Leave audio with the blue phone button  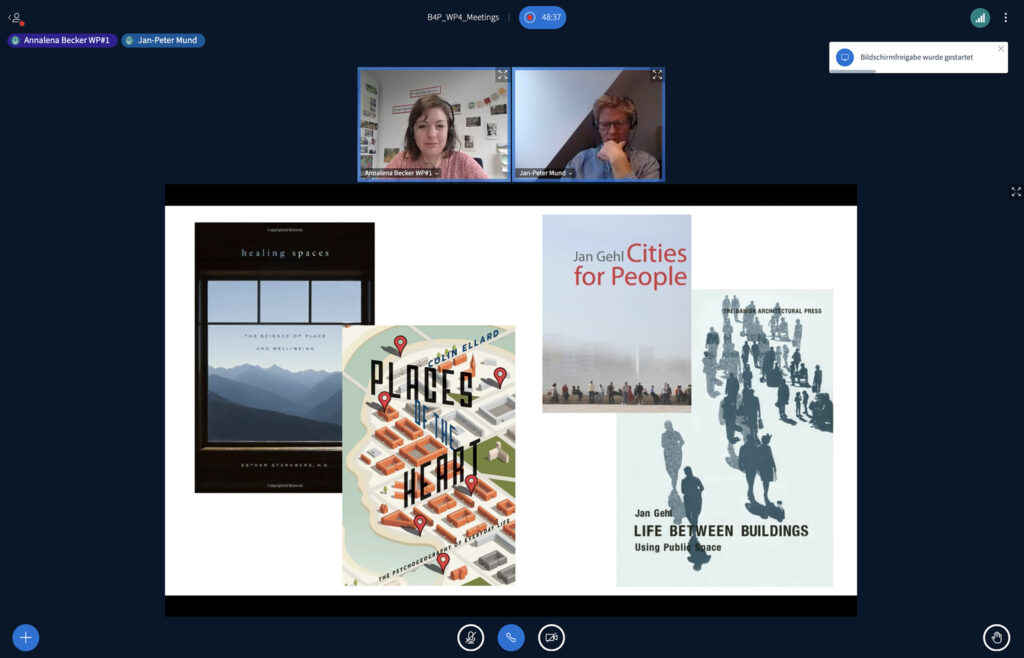tap(511, 638)
